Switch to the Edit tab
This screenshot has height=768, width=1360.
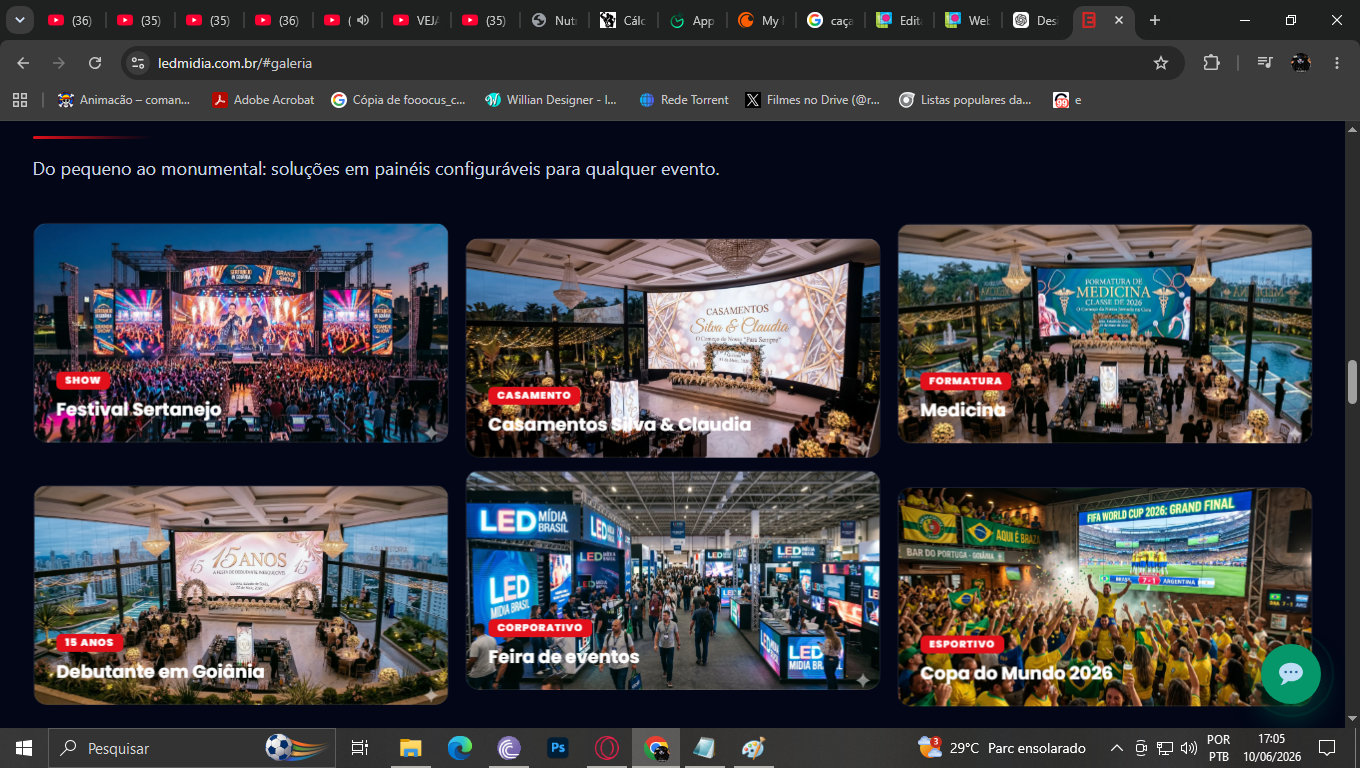point(898,20)
